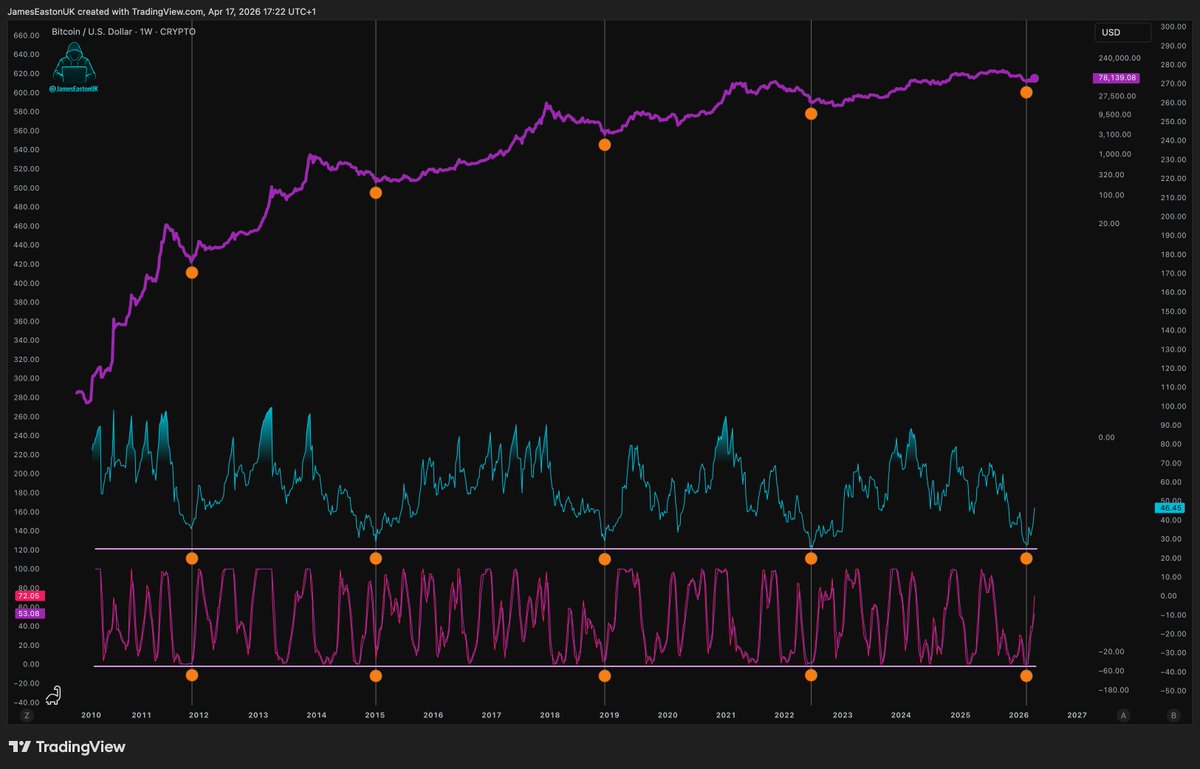
Task: Click orange marker at bottom of 2022 line
Action: click(811, 675)
